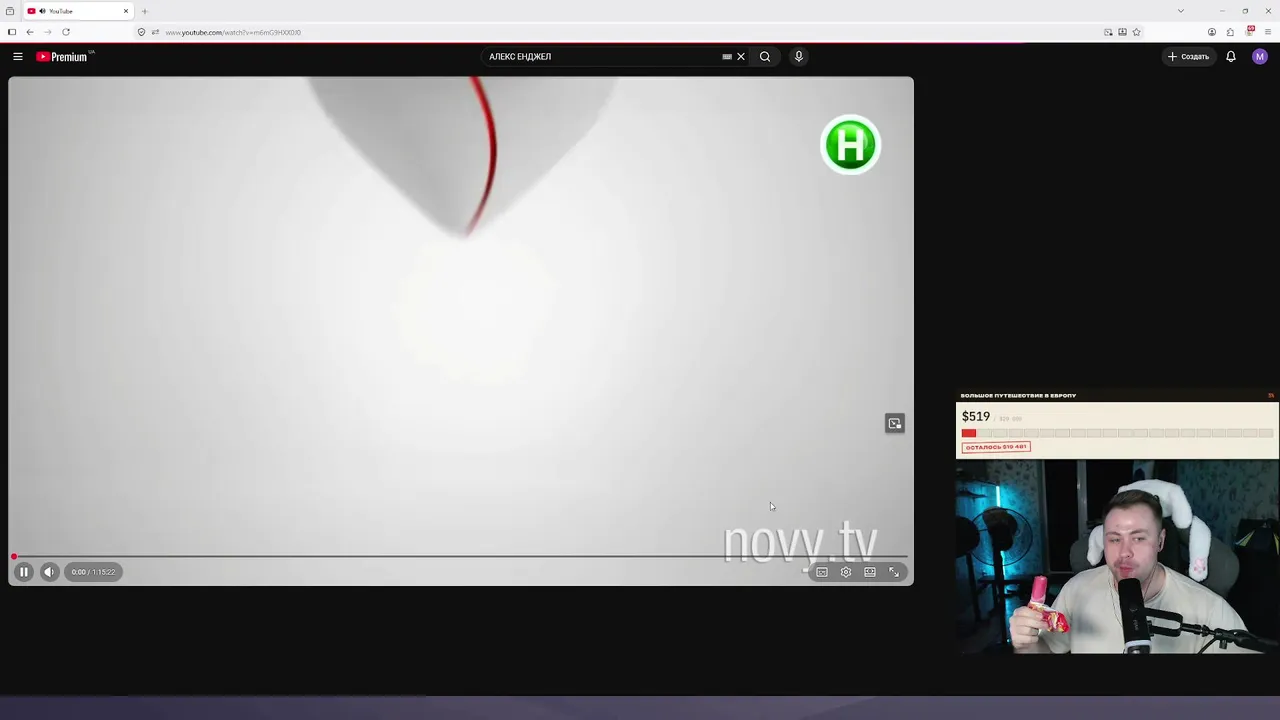Open the browser account profile icon
Image resolution: width=1280 pixels, height=720 pixels.
click(1212, 32)
